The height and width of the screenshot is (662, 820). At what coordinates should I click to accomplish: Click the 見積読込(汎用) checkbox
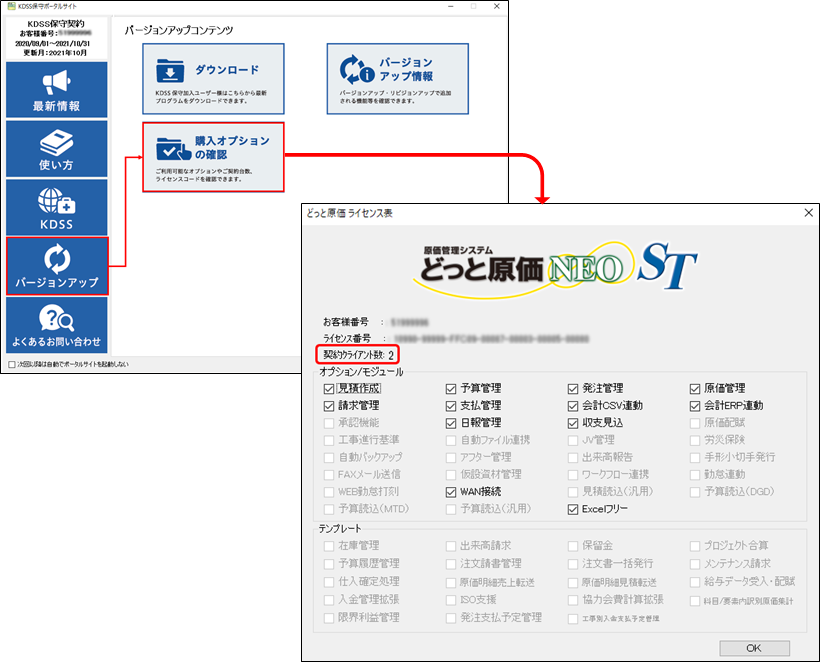click(x=573, y=493)
